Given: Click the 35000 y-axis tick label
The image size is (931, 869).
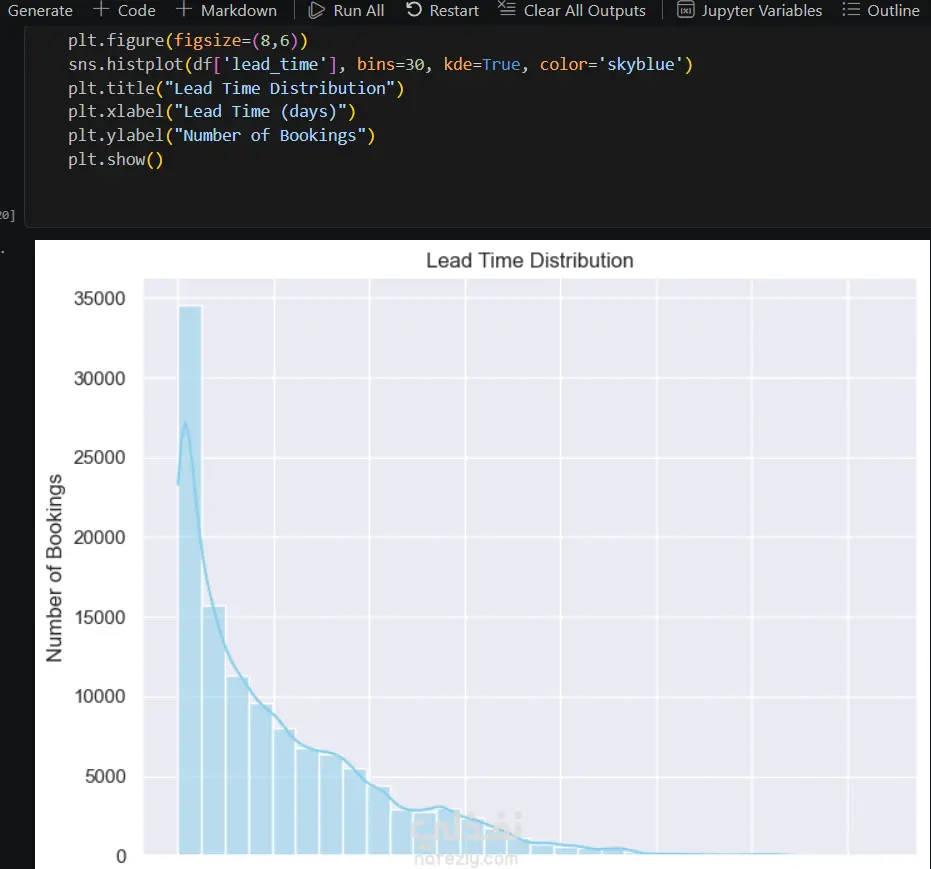Looking at the screenshot, I should tap(99, 298).
